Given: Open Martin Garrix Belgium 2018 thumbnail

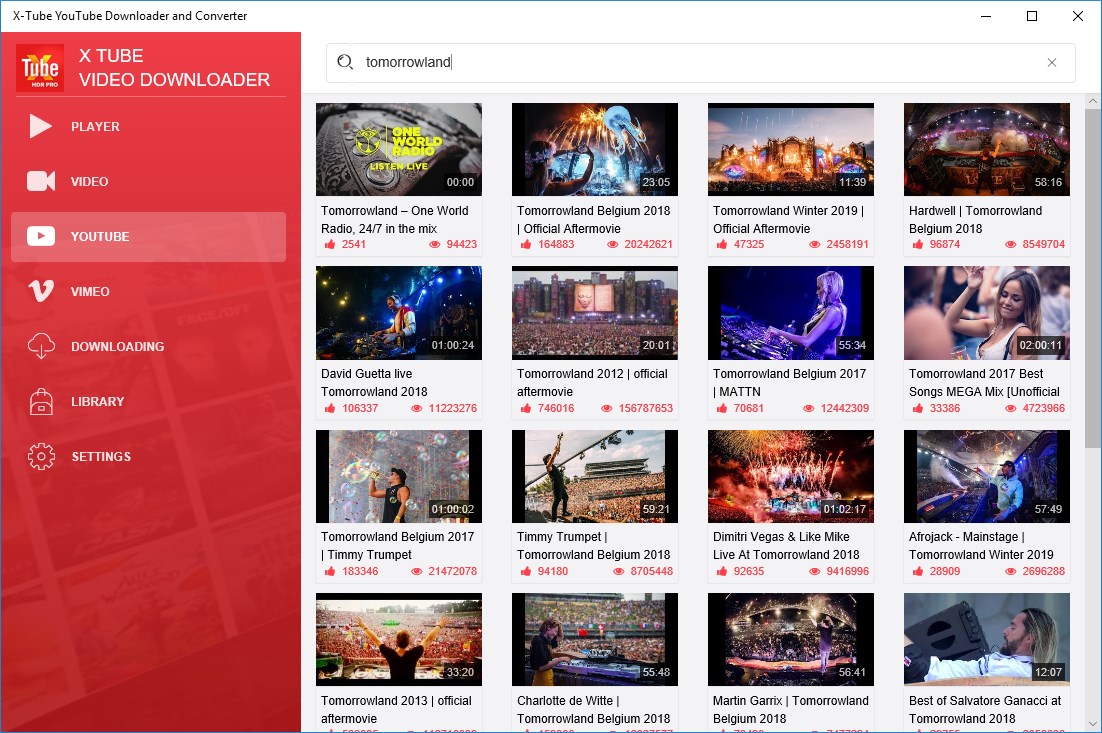Looking at the screenshot, I should point(791,640).
